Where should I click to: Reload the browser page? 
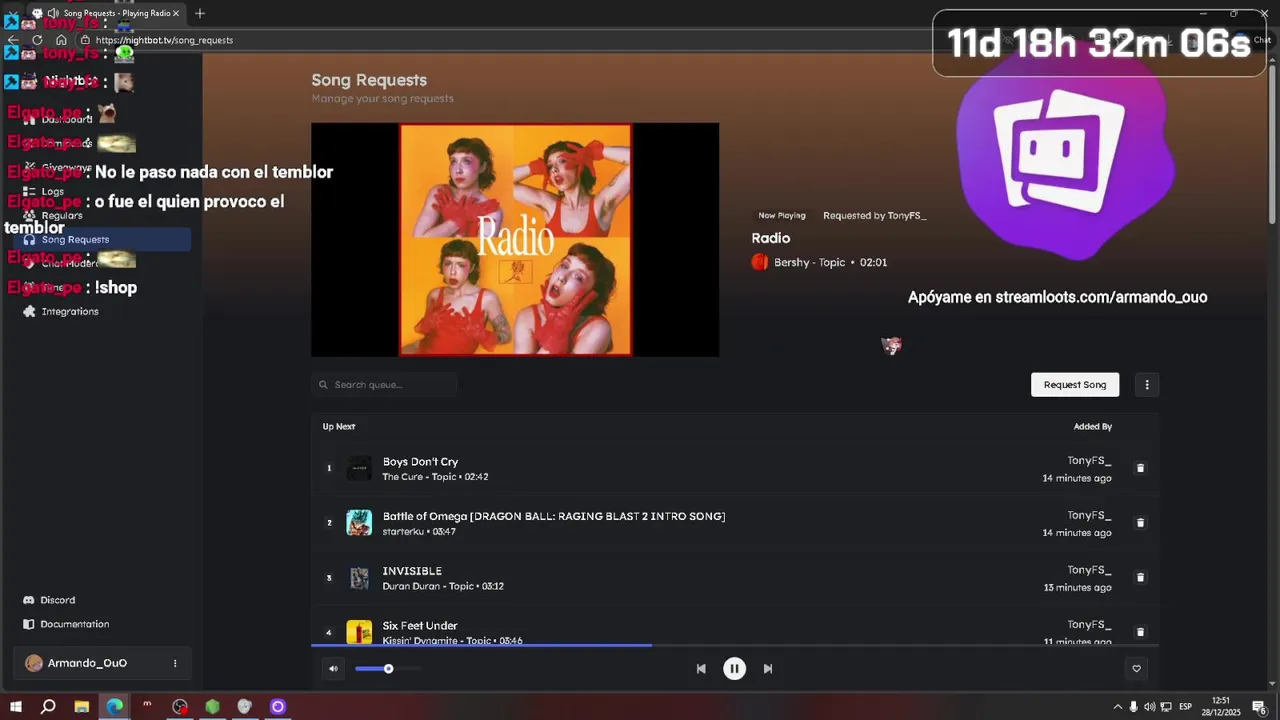point(37,40)
